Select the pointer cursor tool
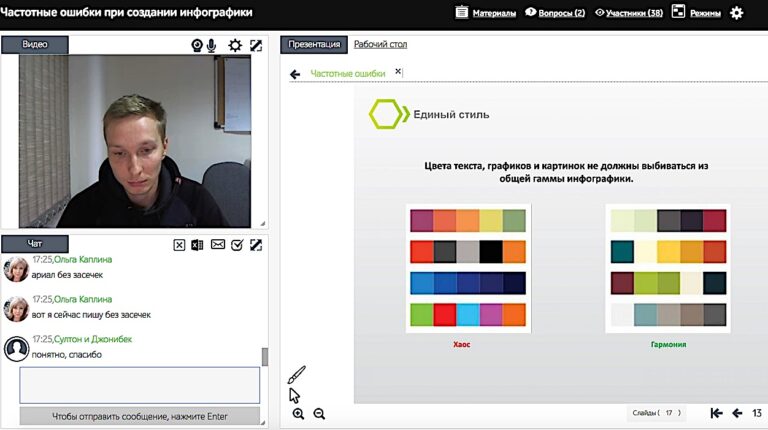Screen dimensions: 768x430 [295, 394]
